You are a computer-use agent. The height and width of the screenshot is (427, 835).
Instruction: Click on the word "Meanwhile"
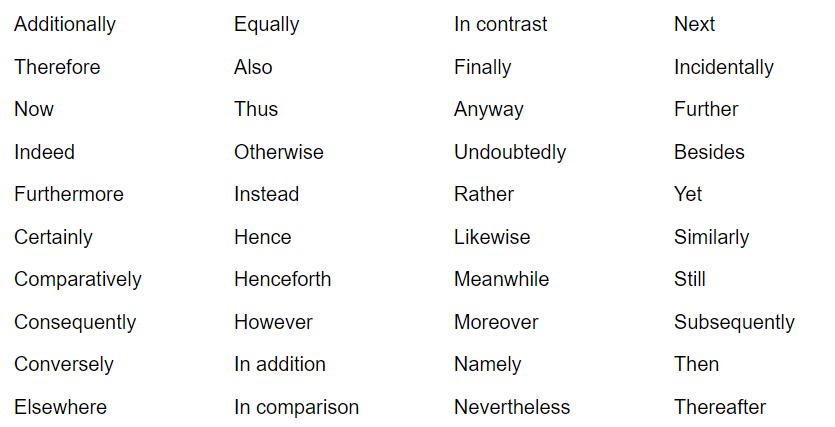point(502,279)
